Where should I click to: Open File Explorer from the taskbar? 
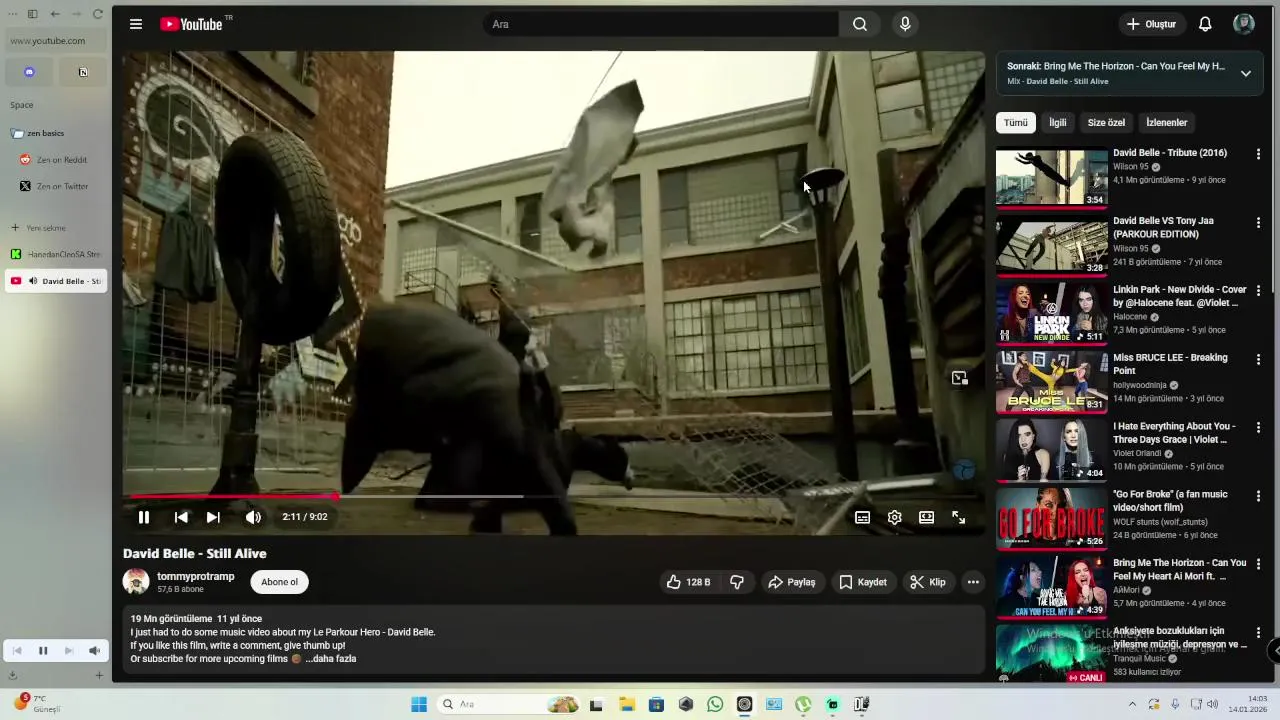(x=626, y=704)
